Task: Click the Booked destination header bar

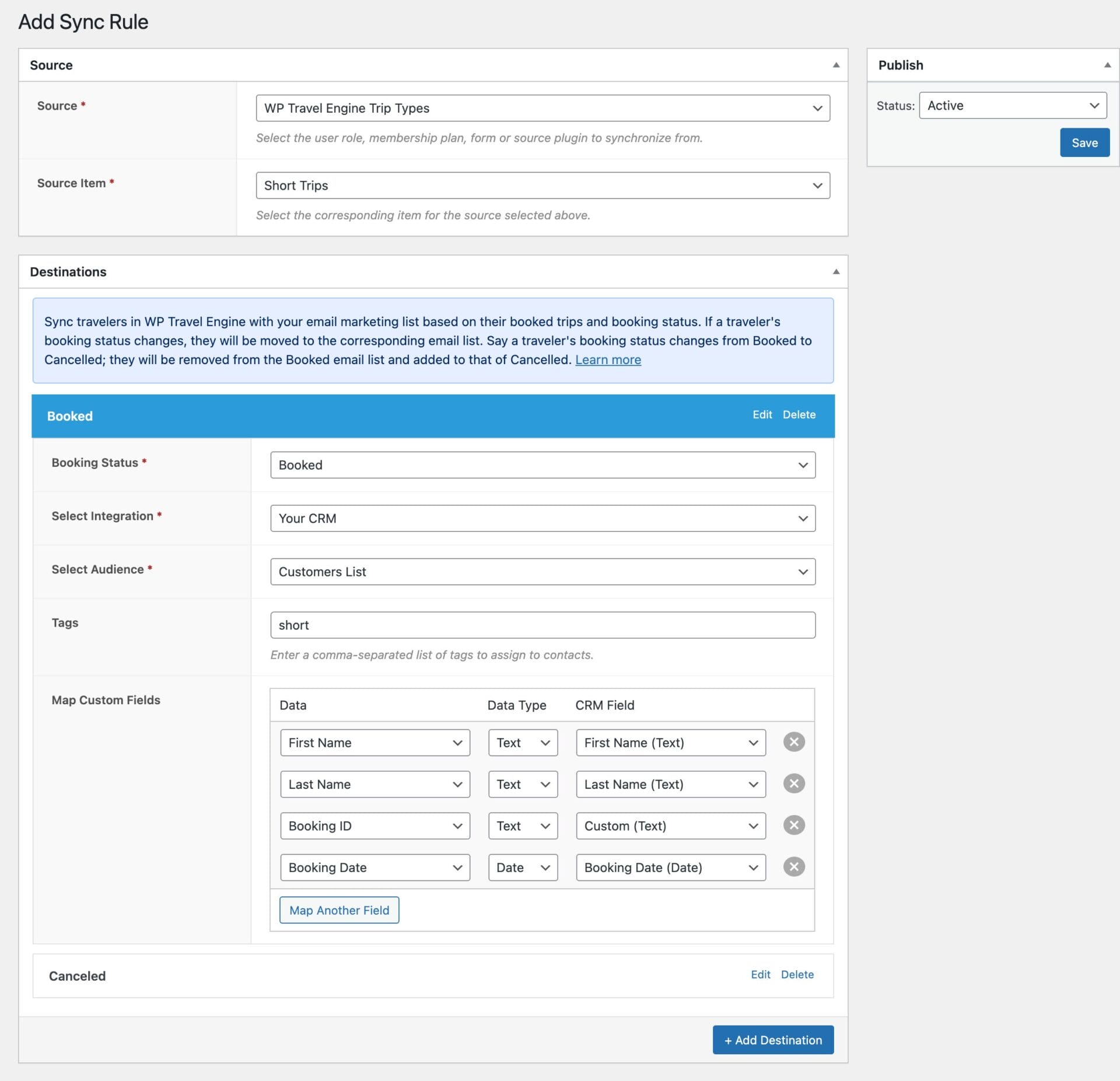Action: pos(433,416)
